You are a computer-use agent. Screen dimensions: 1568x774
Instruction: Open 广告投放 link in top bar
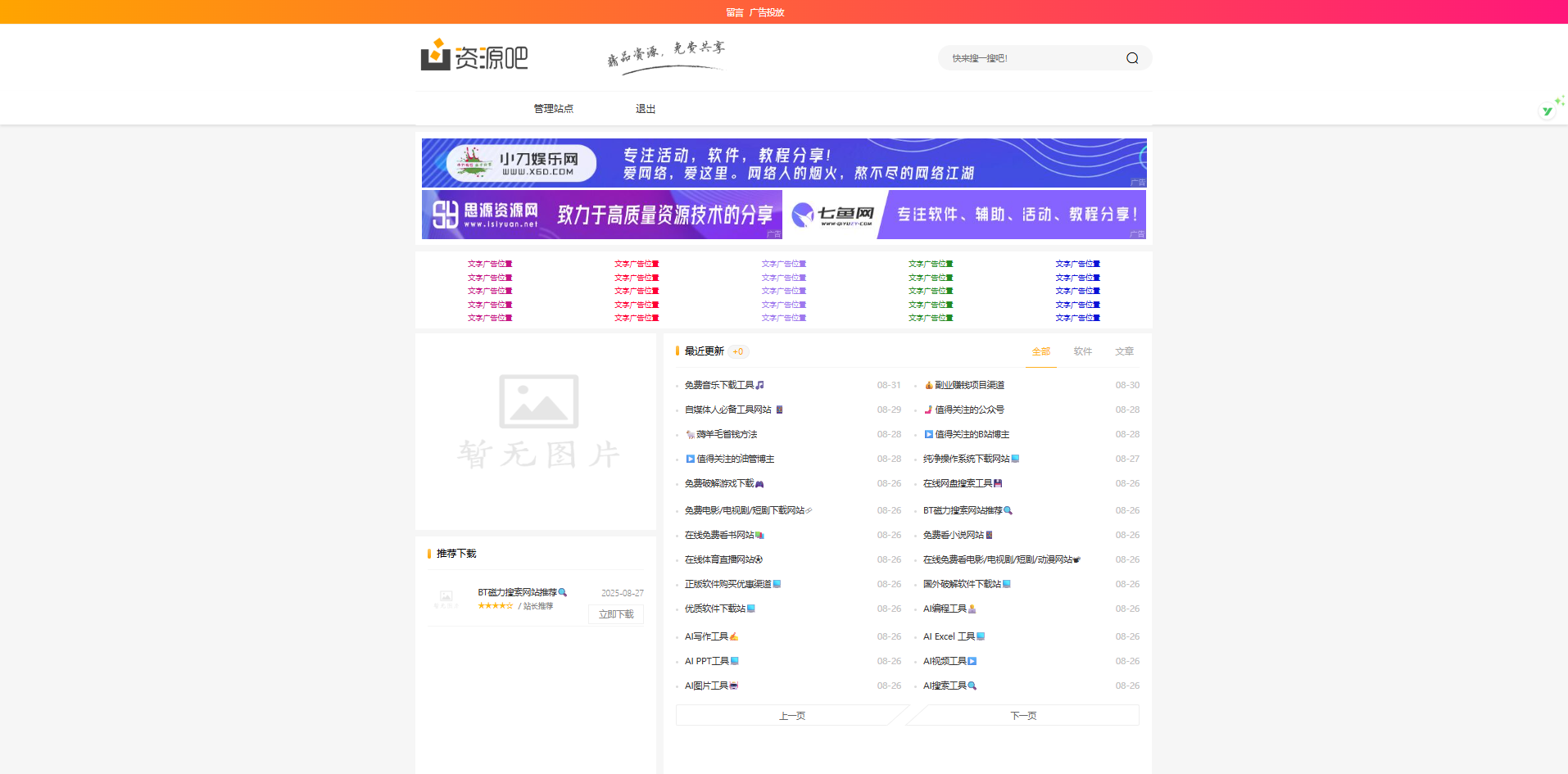[x=766, y=12]
